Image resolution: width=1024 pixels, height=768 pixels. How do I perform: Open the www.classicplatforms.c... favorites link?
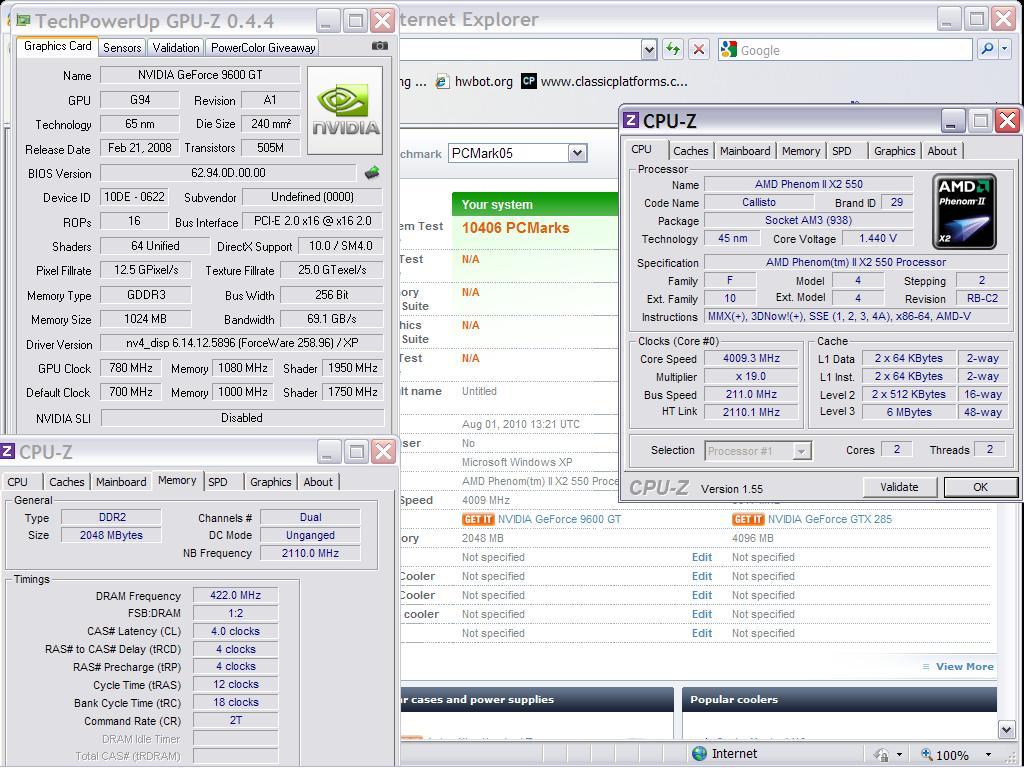point(614,82)
